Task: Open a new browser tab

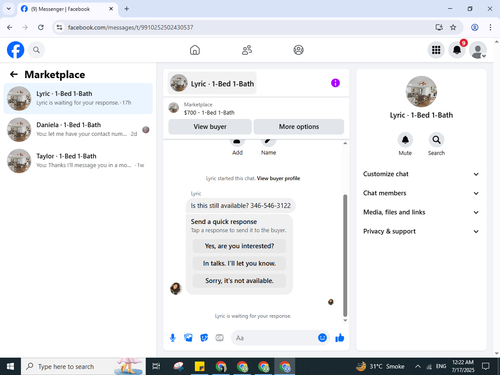Action: click(x=127, y=9)
